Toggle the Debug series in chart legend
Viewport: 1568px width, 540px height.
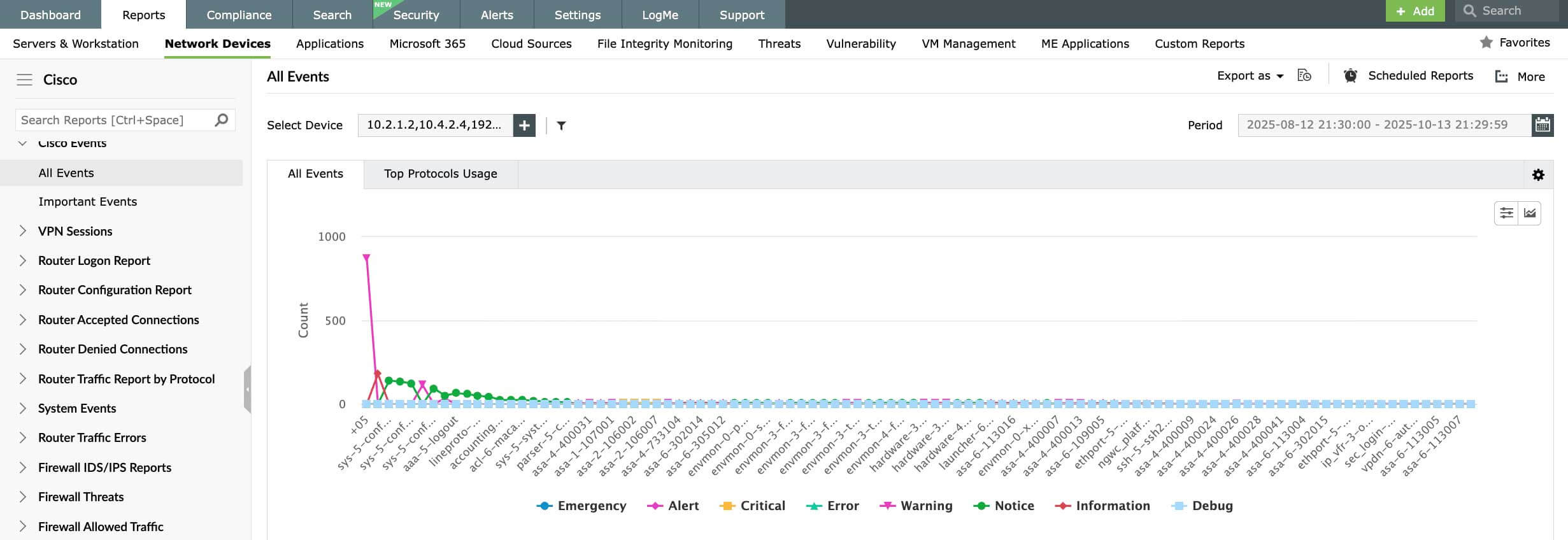tap(1202, 506)
